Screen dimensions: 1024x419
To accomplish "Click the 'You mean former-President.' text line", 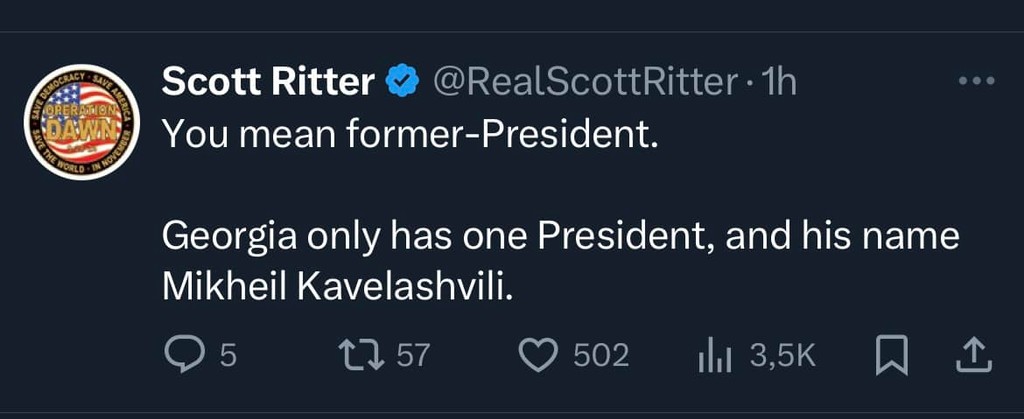I will 411,134.
